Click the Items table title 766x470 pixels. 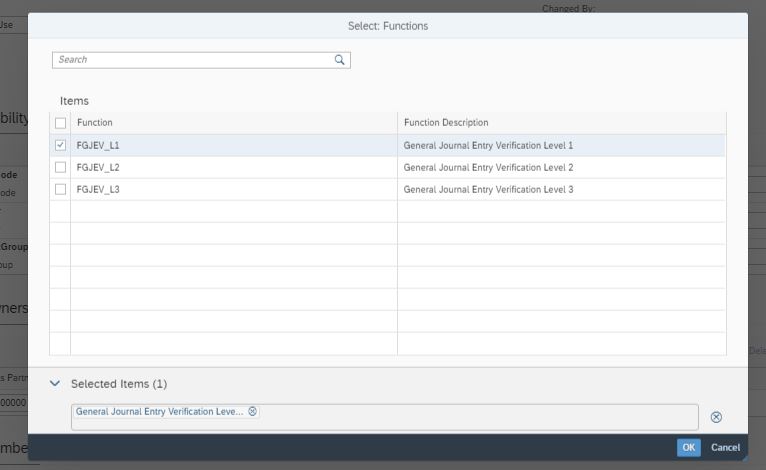pyautogui.click(x=74, y=101)
